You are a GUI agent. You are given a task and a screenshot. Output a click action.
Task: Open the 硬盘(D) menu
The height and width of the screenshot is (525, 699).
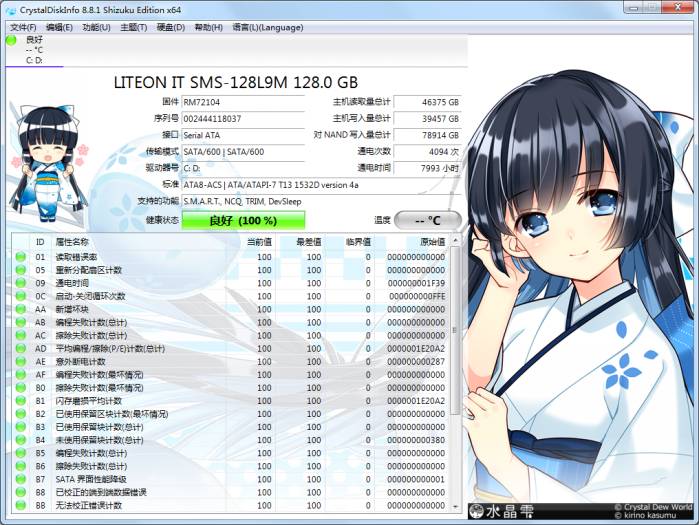171,28
